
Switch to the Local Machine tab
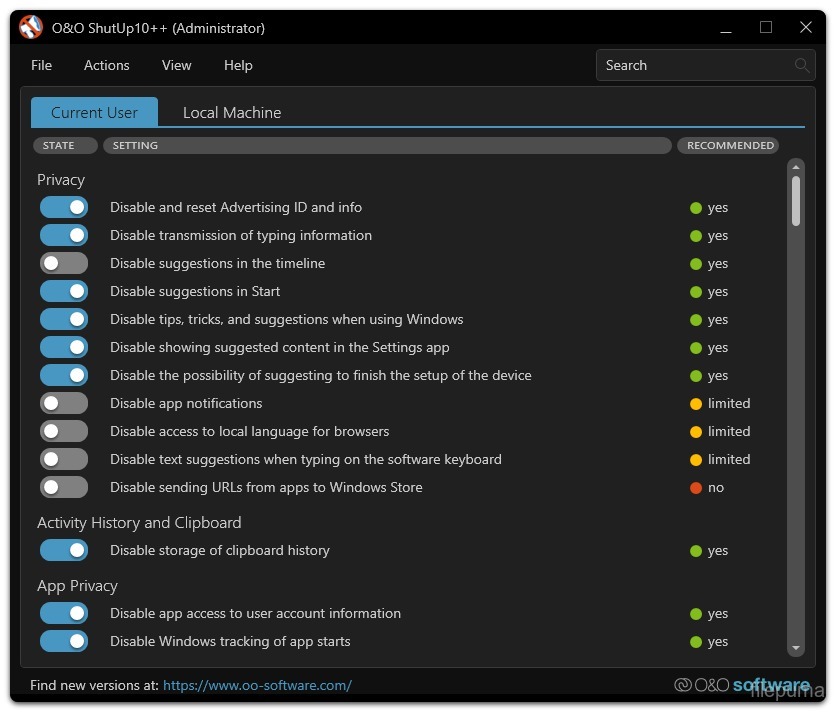point(231,113)
